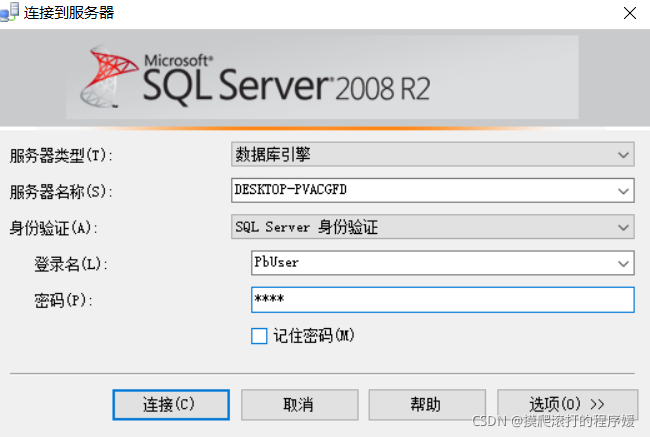Screen dimensions: 650x437
Task: Expand options with 选项(O) >> button
Action: [567, 404]
